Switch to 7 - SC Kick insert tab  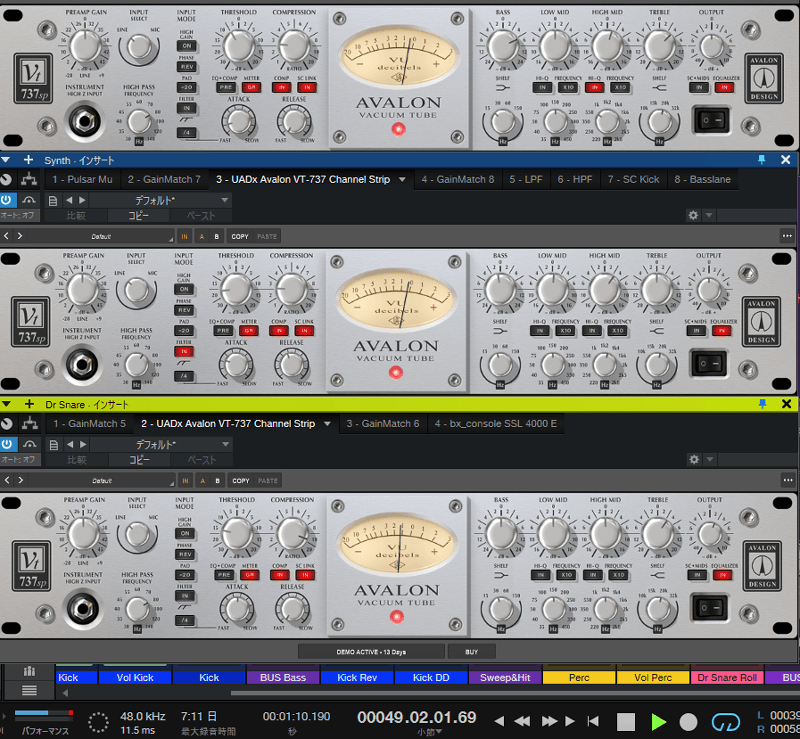click(x=634, y=179)
